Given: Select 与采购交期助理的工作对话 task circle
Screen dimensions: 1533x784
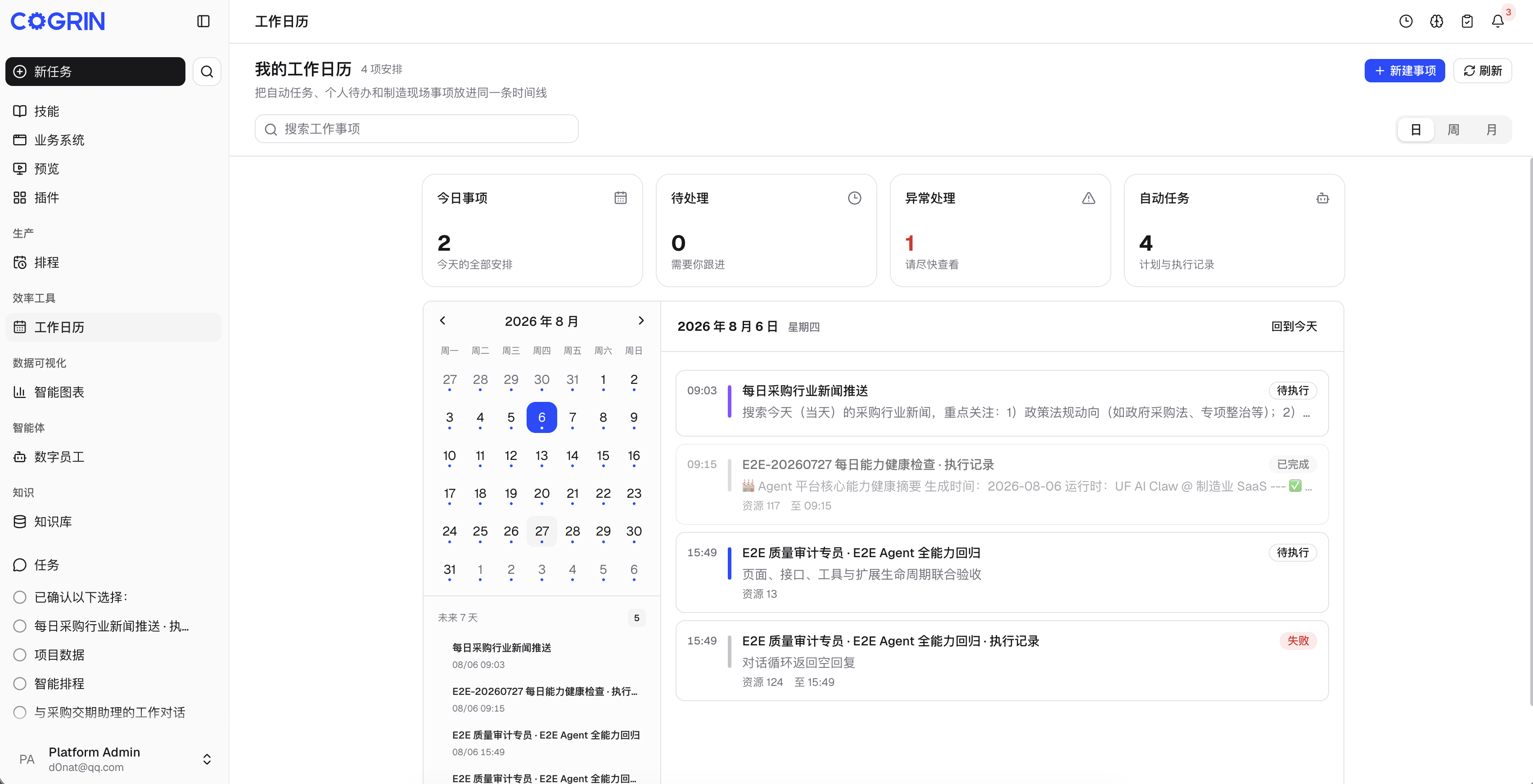Looking at the screenshot, I should (20, 712).
